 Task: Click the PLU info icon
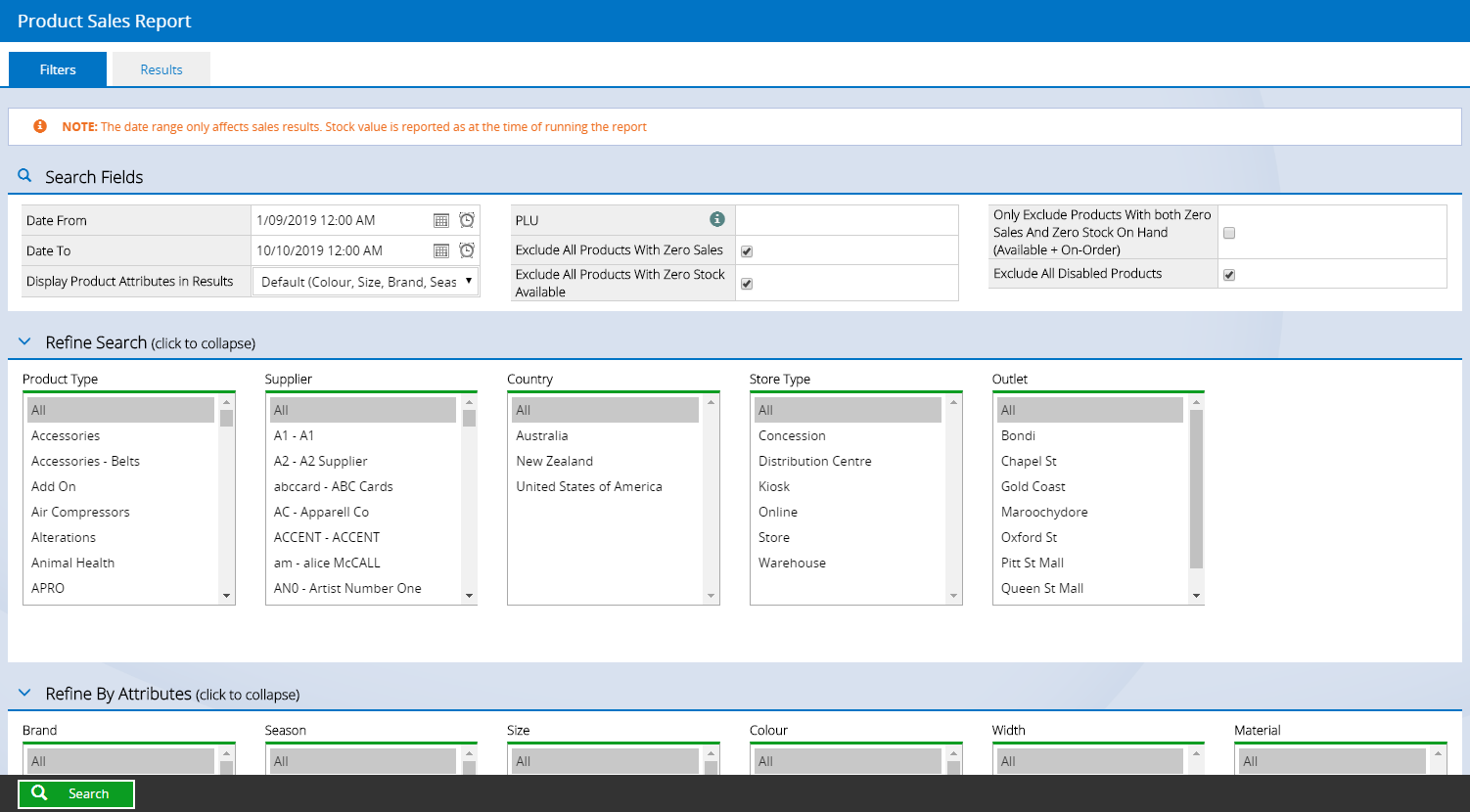(x=717, y=219)
